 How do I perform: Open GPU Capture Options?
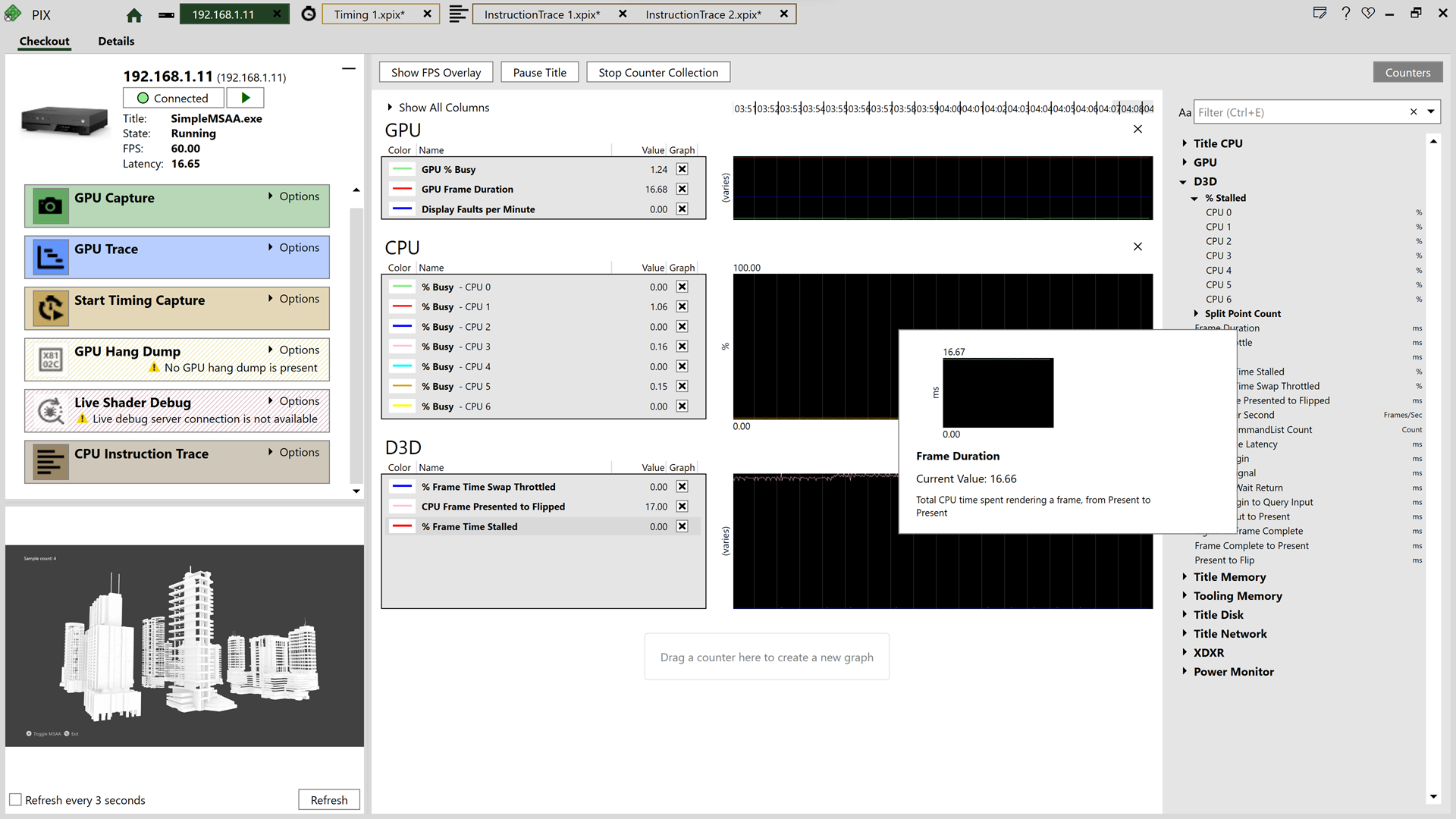(294, 196)
